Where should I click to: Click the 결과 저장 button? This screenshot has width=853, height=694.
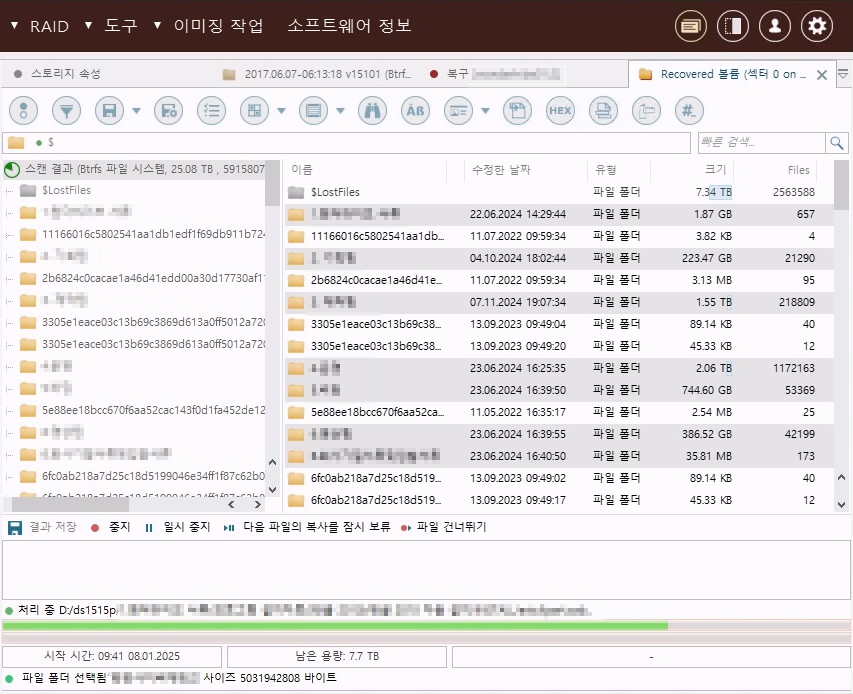tap(37, 531)
